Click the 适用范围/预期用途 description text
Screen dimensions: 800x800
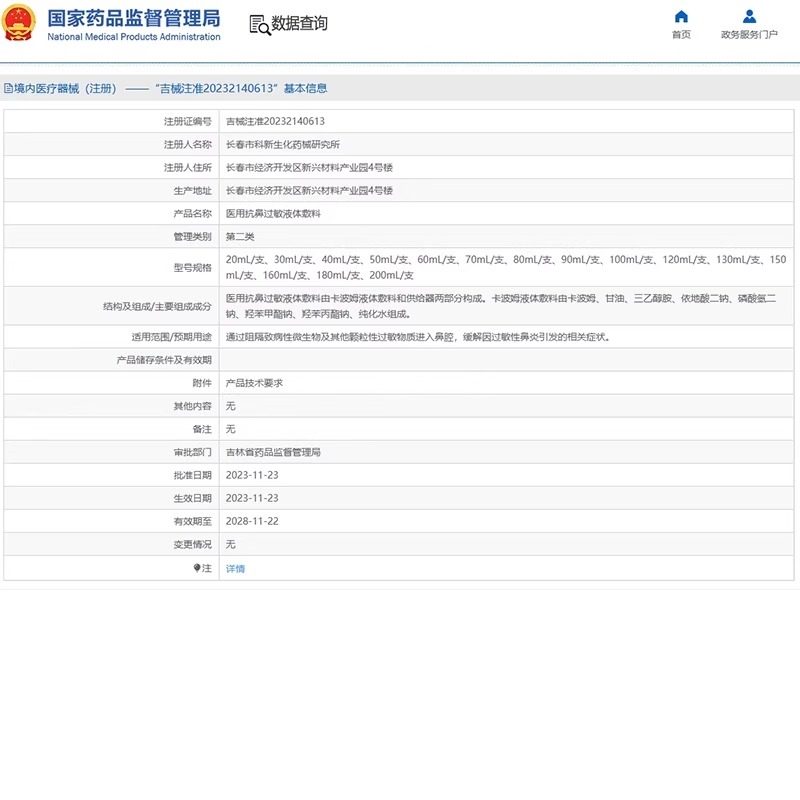tap(418, 337)
